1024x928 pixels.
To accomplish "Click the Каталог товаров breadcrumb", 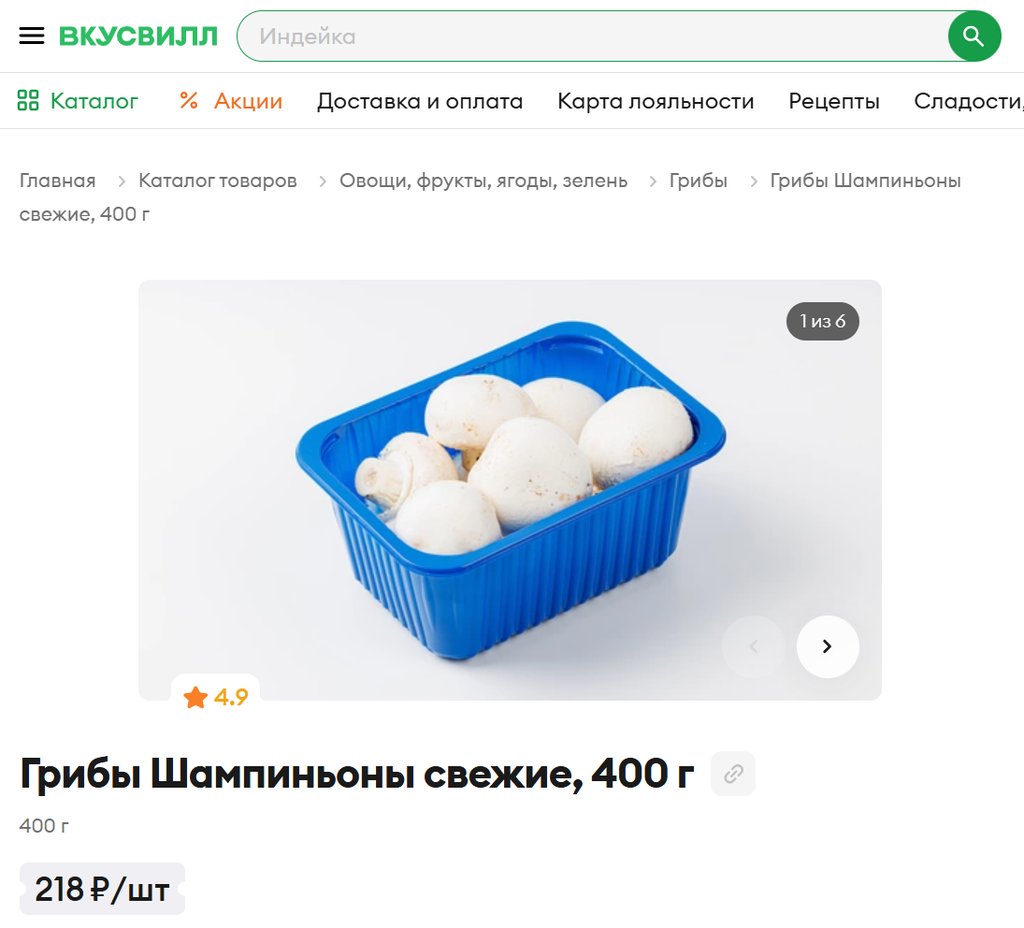I will (x=217, y=180).
